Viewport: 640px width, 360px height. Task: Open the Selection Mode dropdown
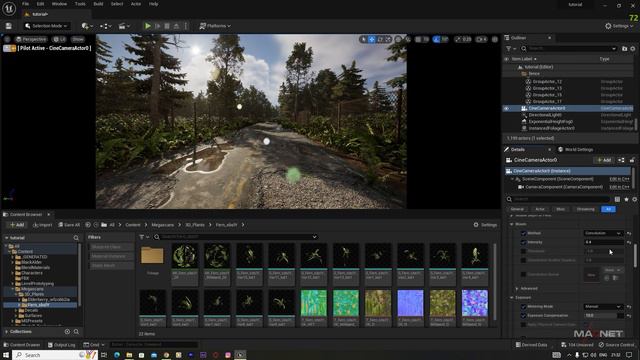point(46,26)
